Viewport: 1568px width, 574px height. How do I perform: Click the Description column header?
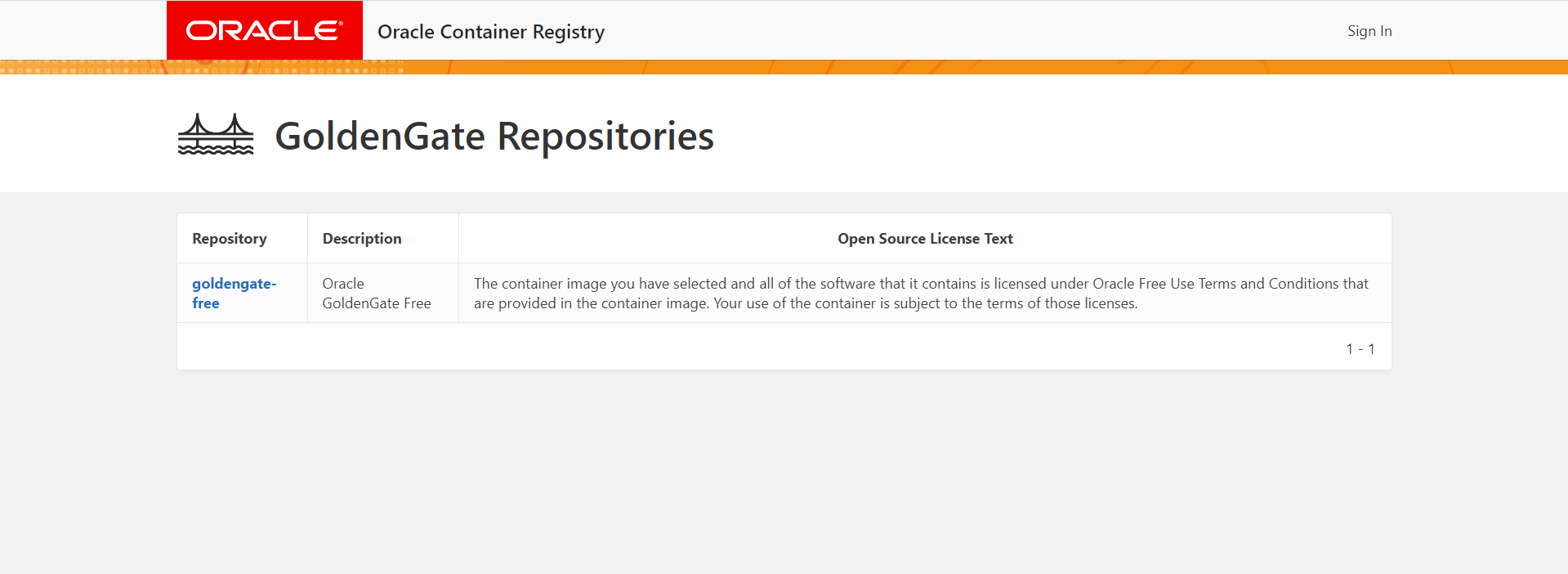(362, 239)
